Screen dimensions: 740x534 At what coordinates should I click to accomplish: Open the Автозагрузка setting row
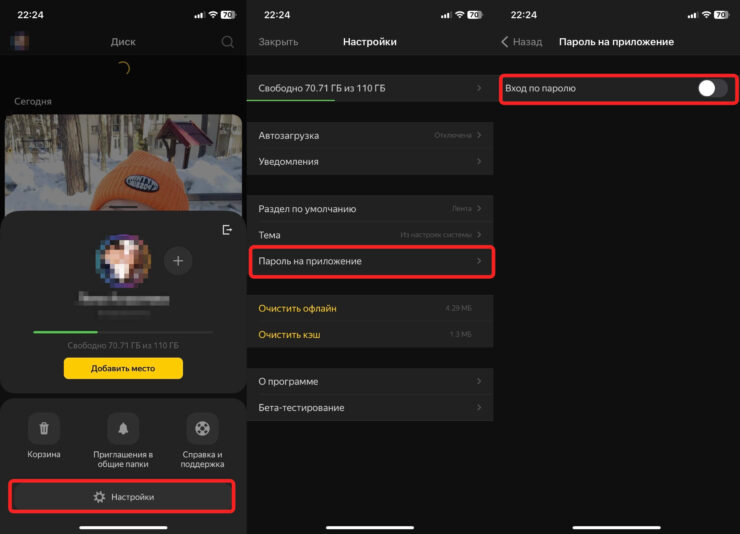[369, 135]
